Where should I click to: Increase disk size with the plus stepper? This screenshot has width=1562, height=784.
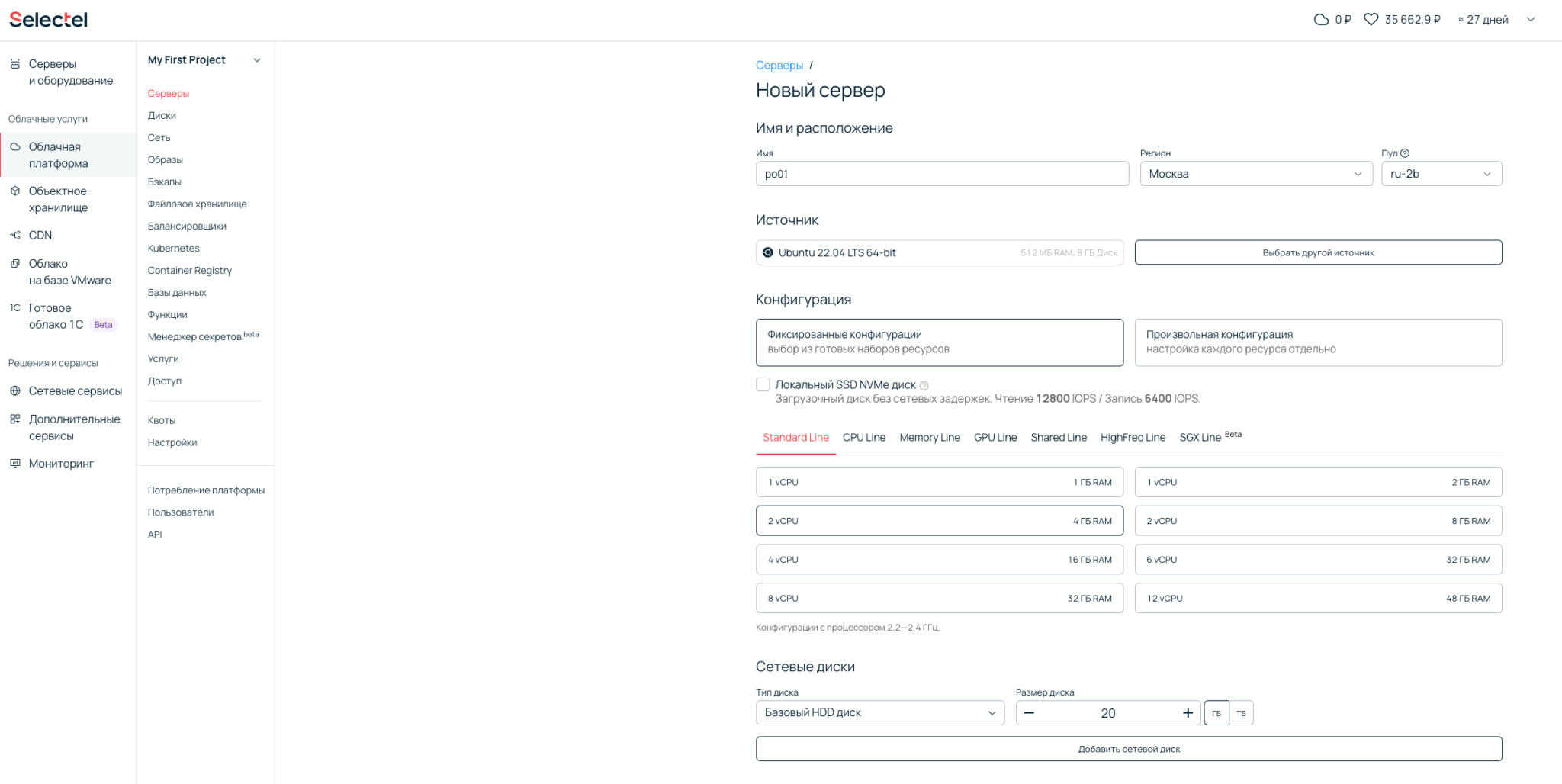(1188, 712)
